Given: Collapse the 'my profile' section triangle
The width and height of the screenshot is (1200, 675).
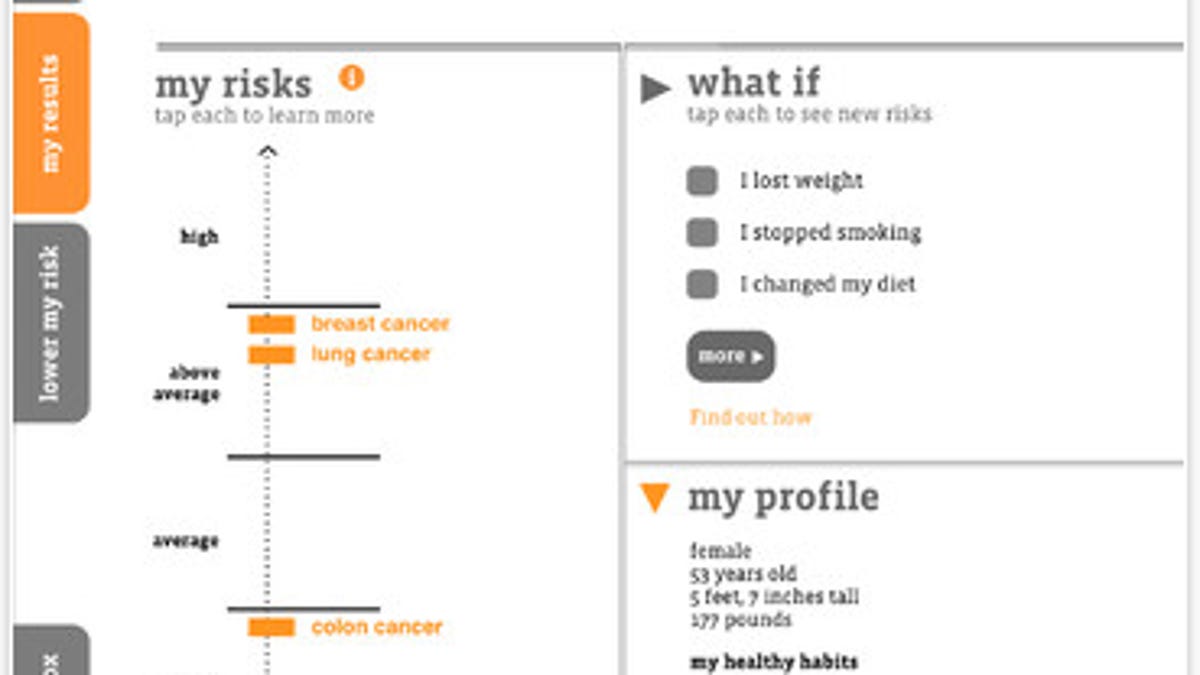Looking at the screenshot, I should click(x=655, y=497).
